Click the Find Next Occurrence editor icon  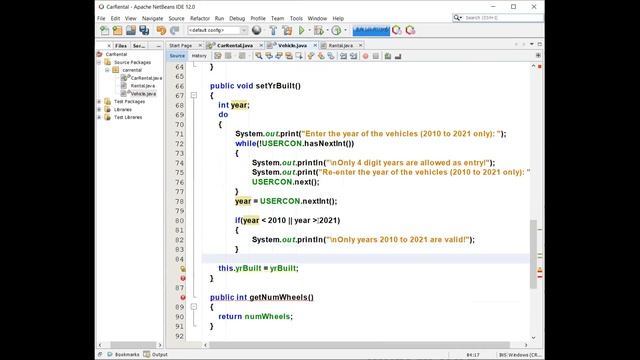coord(279,56)
